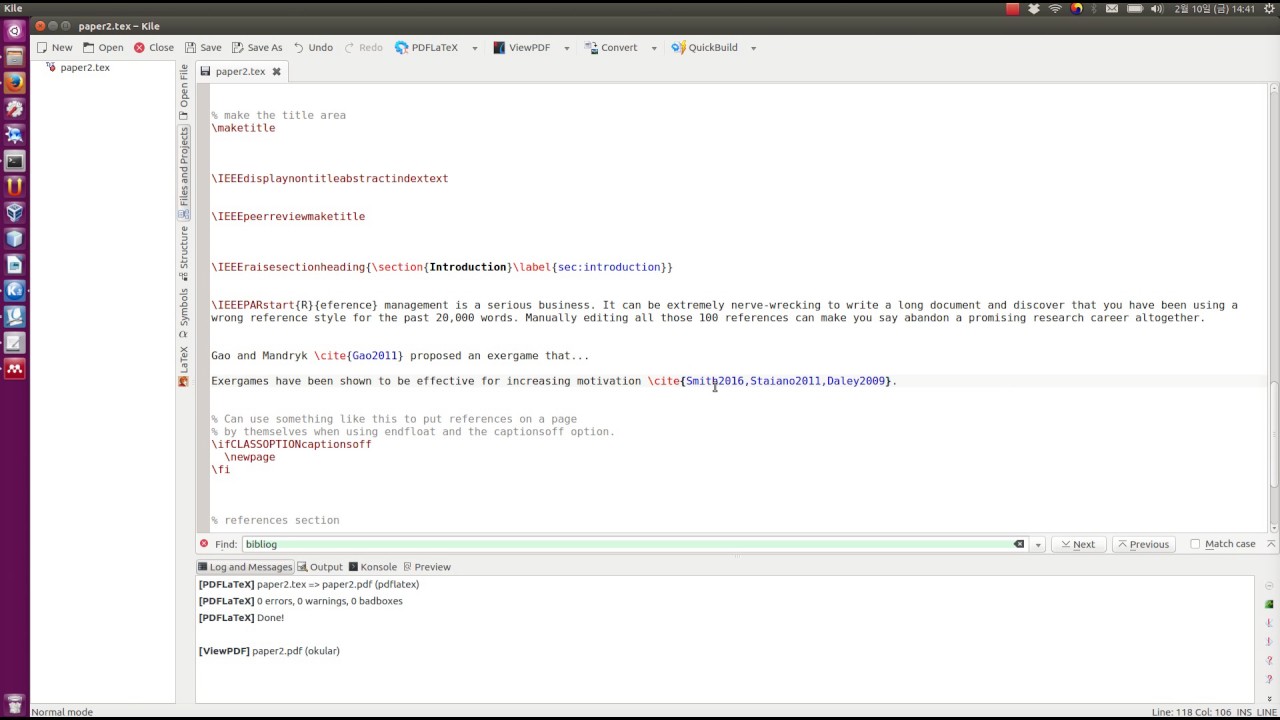Click the Convert toolbar button
The height and width of the screenshot is (720, 1280).
tap(611, 47)
